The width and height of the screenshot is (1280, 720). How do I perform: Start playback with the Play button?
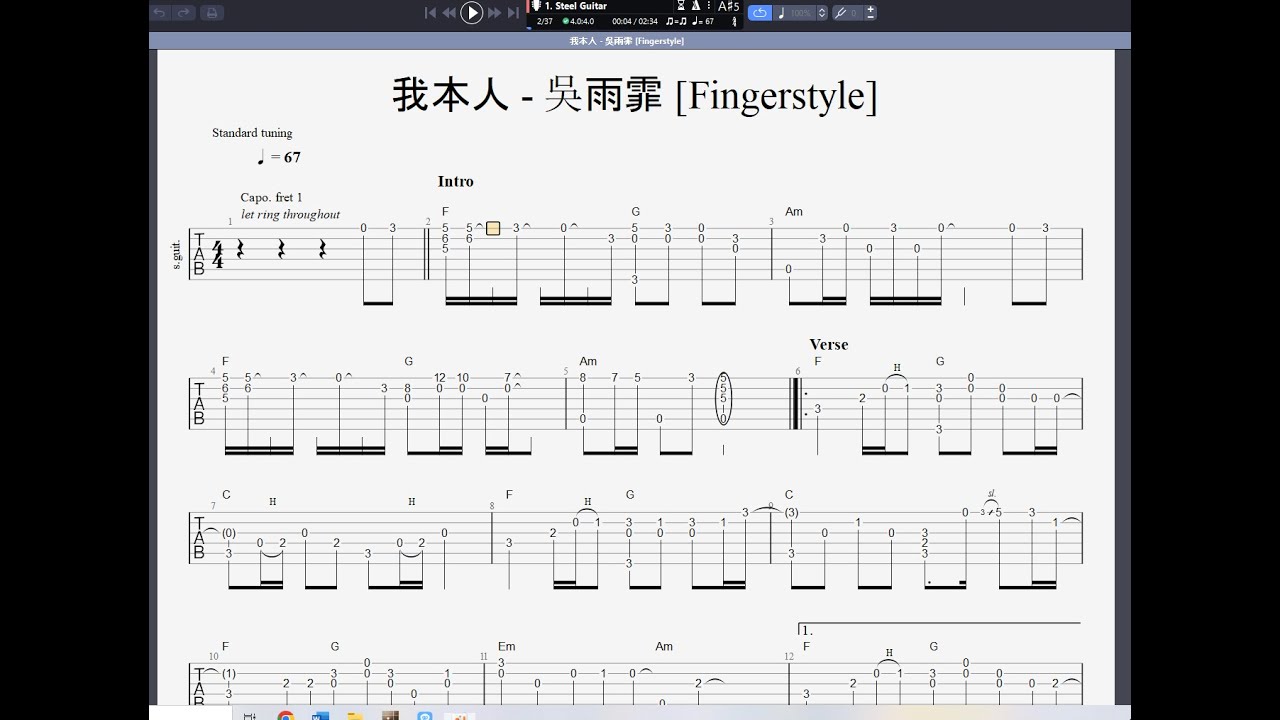pyautogui.click(x=472, y=13)
